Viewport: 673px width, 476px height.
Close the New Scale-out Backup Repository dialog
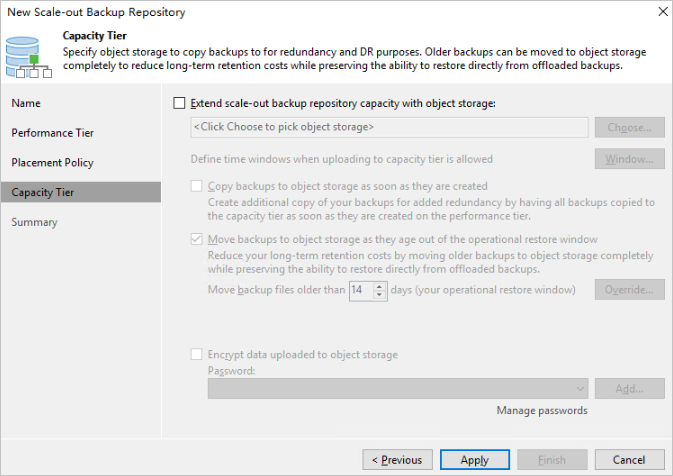pos(662,12)
